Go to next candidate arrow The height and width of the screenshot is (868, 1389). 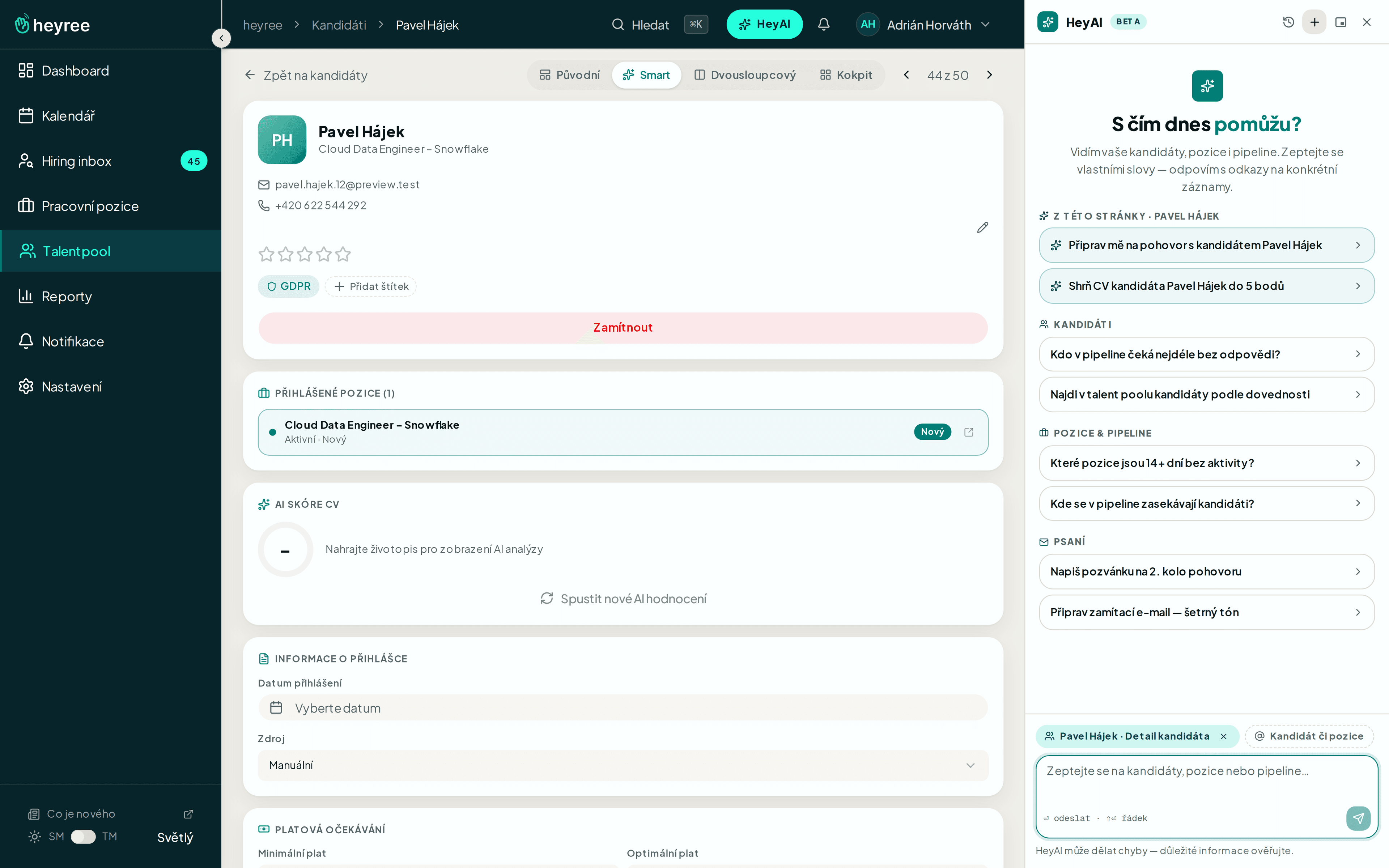[x=990, y=75]
